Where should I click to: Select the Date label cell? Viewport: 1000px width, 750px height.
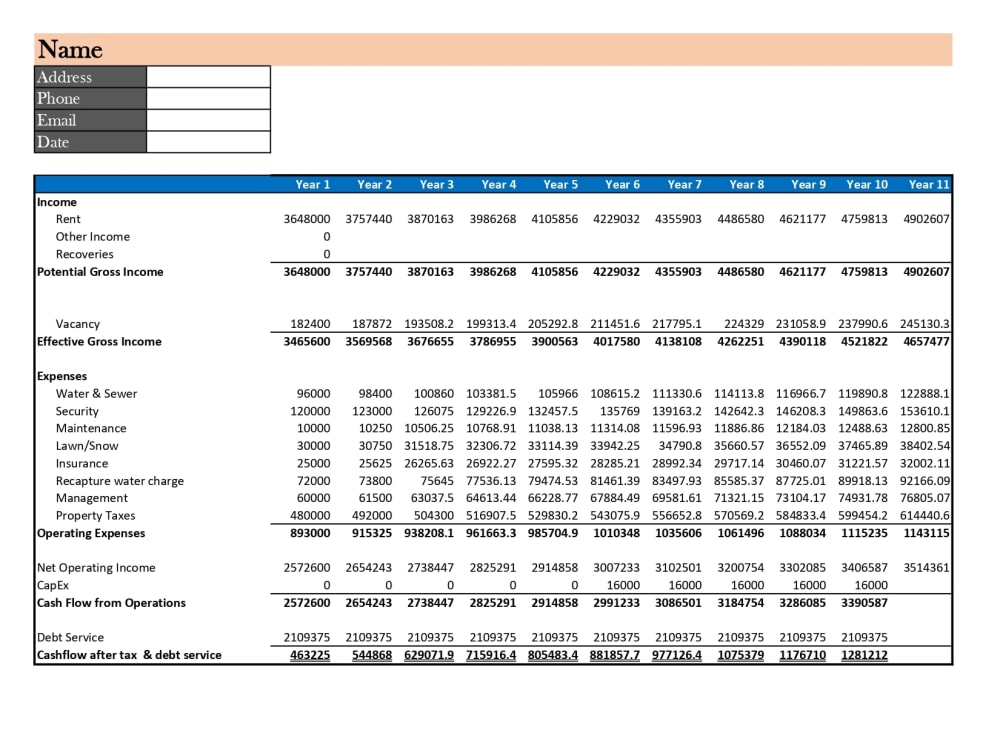(91, 142)
